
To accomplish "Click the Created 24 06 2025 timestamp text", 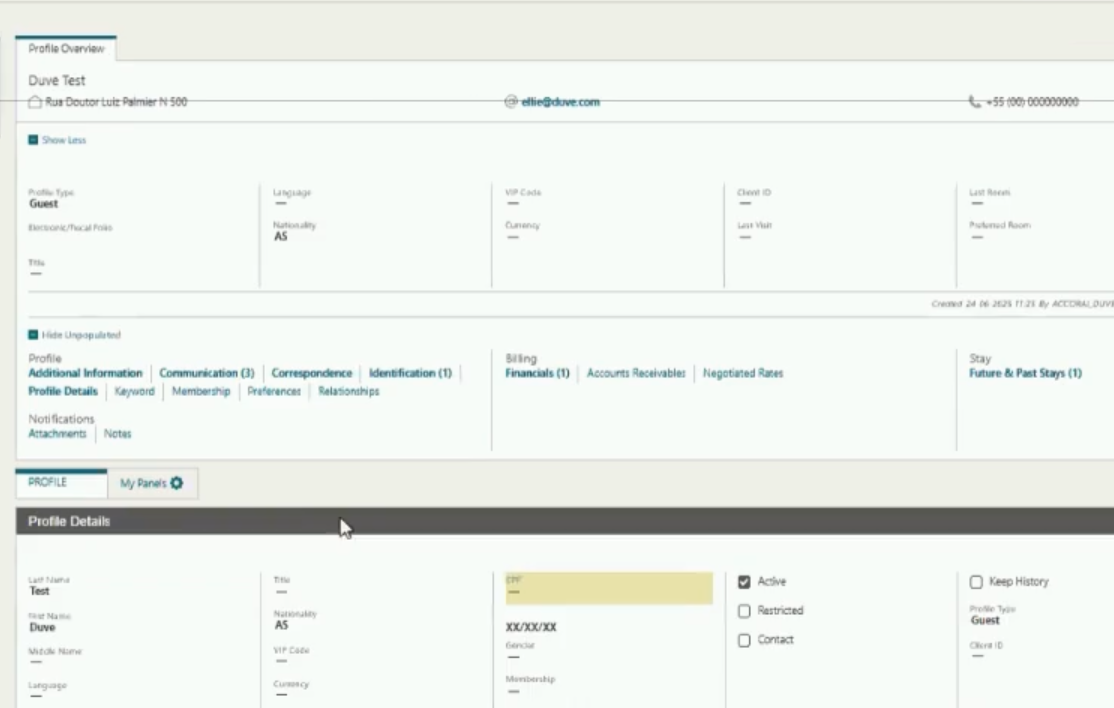I will click(1022, 304).
